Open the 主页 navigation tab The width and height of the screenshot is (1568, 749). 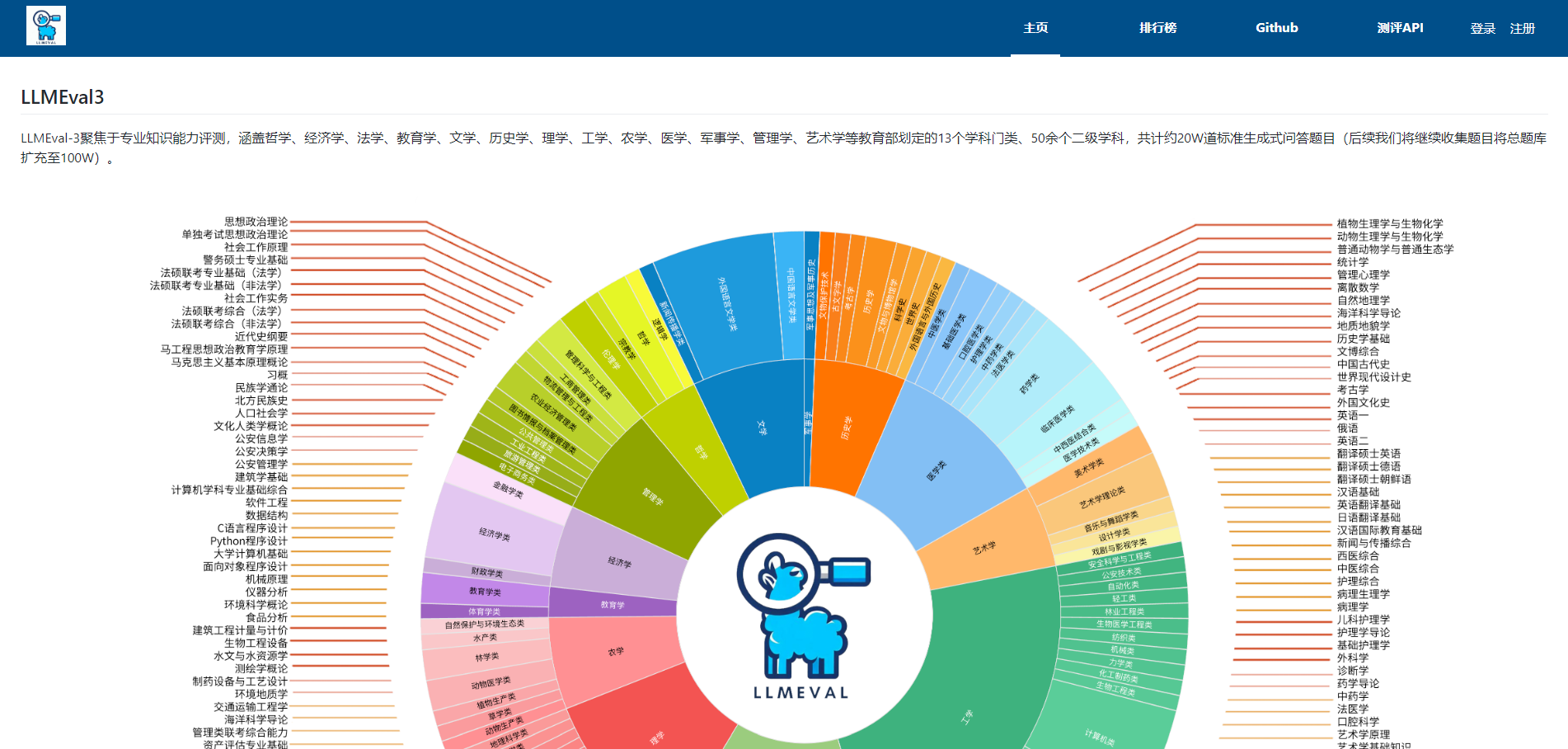coord(1035,28)
